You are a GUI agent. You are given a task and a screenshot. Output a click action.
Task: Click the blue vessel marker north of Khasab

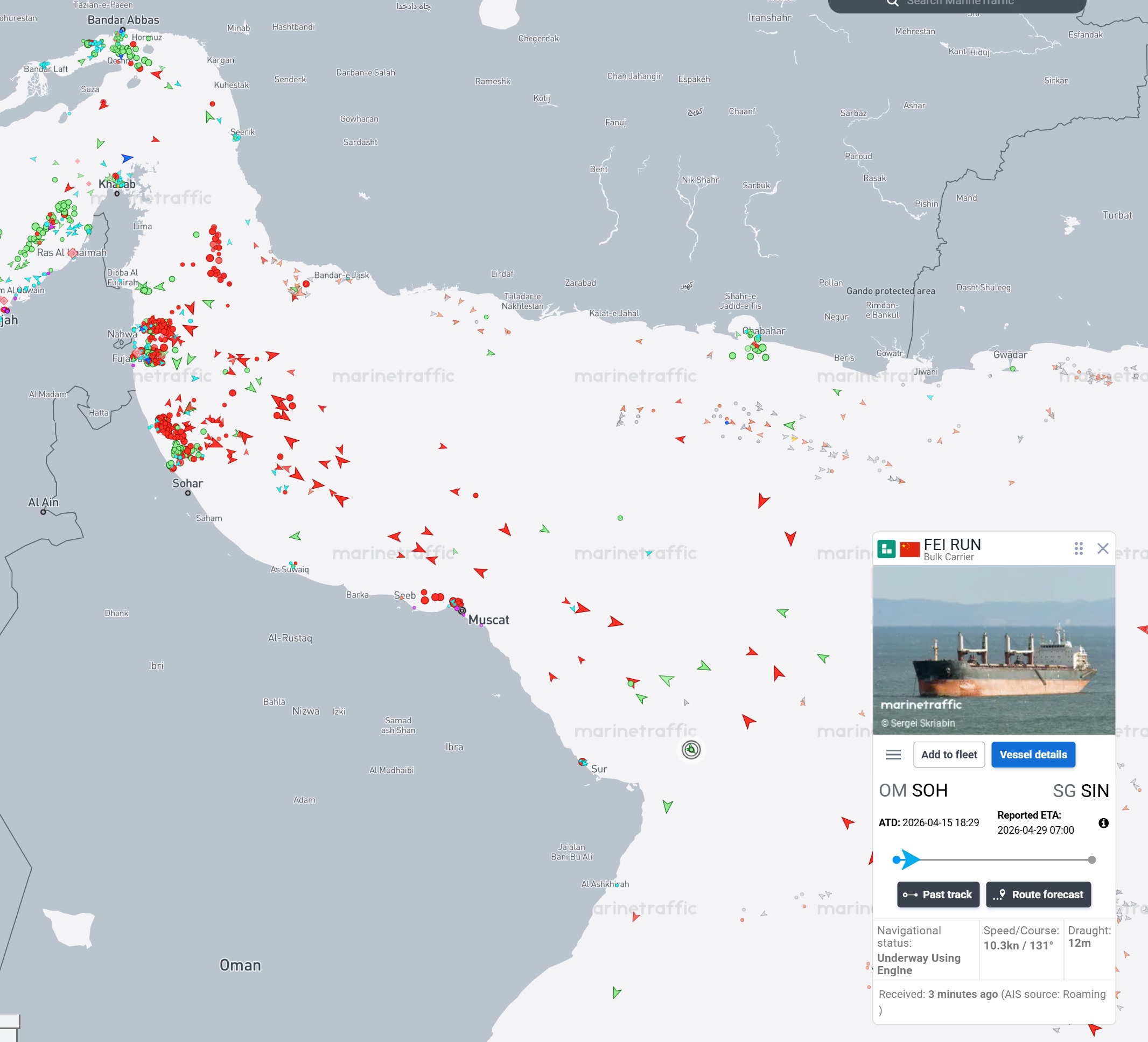point(127,158)
